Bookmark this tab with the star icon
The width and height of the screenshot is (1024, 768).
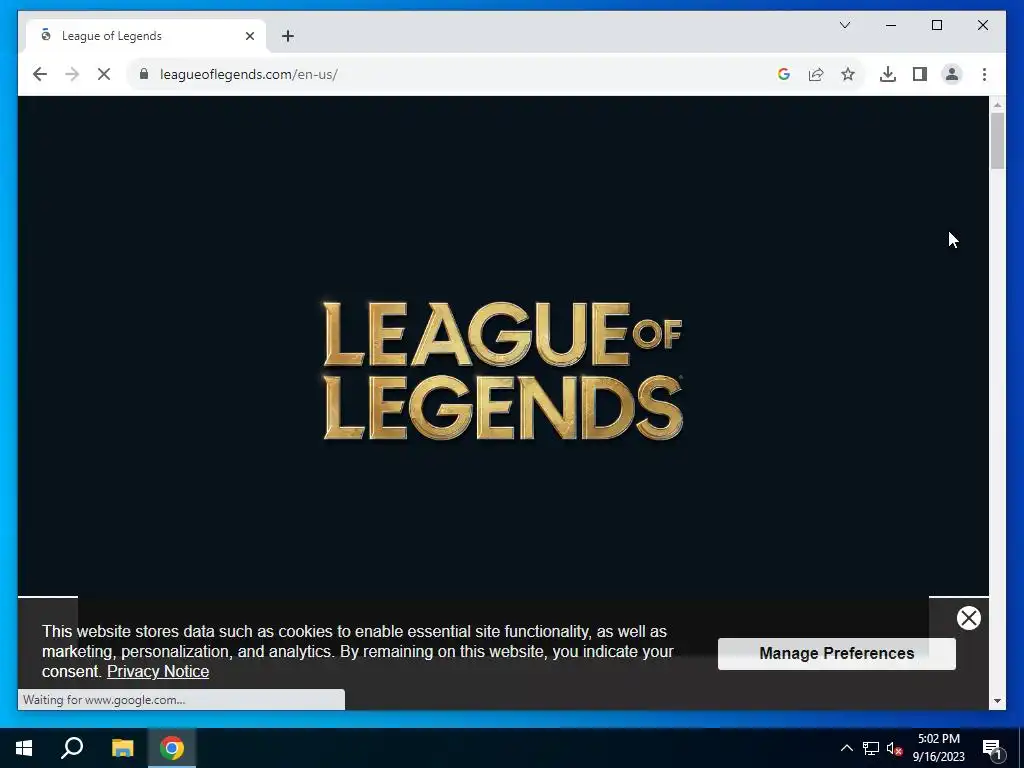point(848,74)
